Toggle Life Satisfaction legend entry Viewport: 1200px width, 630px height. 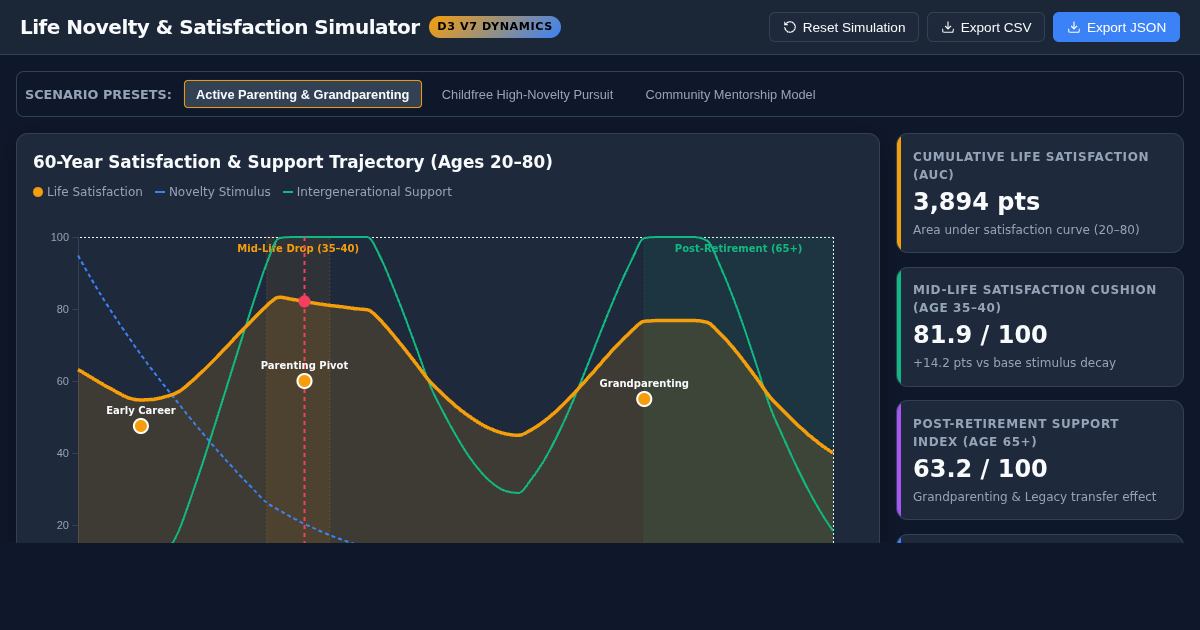click(x=88, y=192)
